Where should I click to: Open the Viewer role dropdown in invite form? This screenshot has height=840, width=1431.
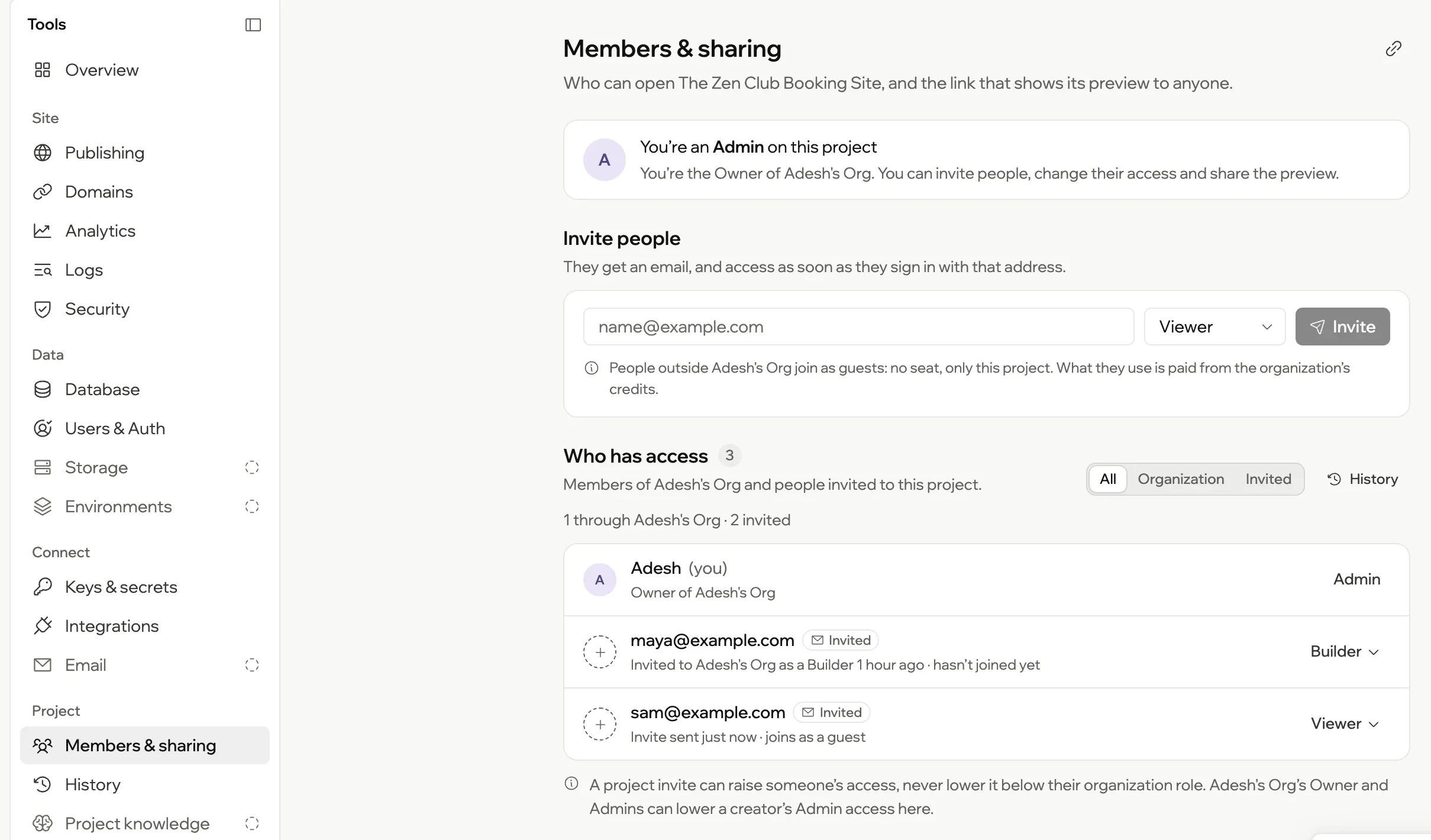[x=1214, y=327]
